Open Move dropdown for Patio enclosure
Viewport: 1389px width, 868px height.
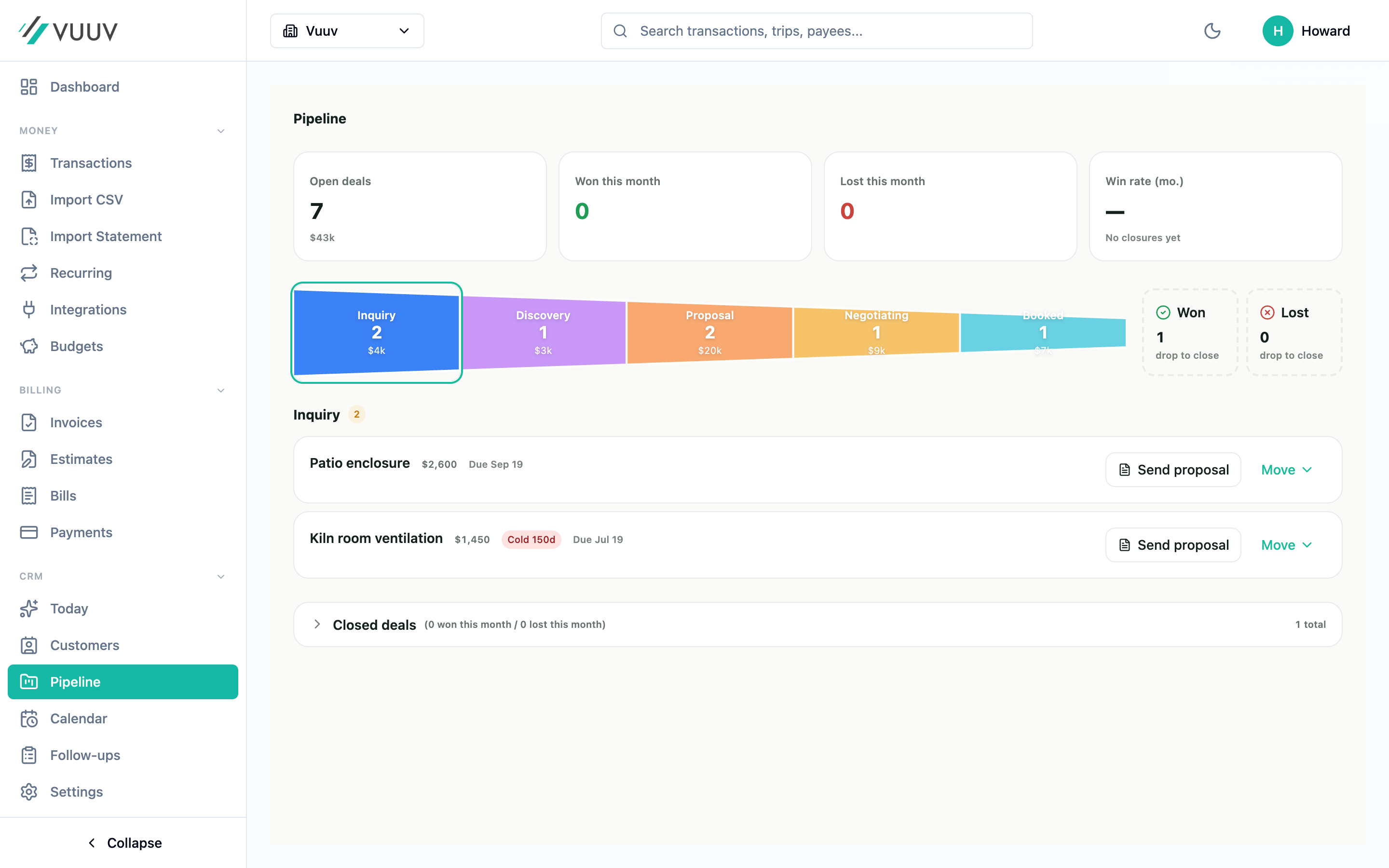point(1287,470)
